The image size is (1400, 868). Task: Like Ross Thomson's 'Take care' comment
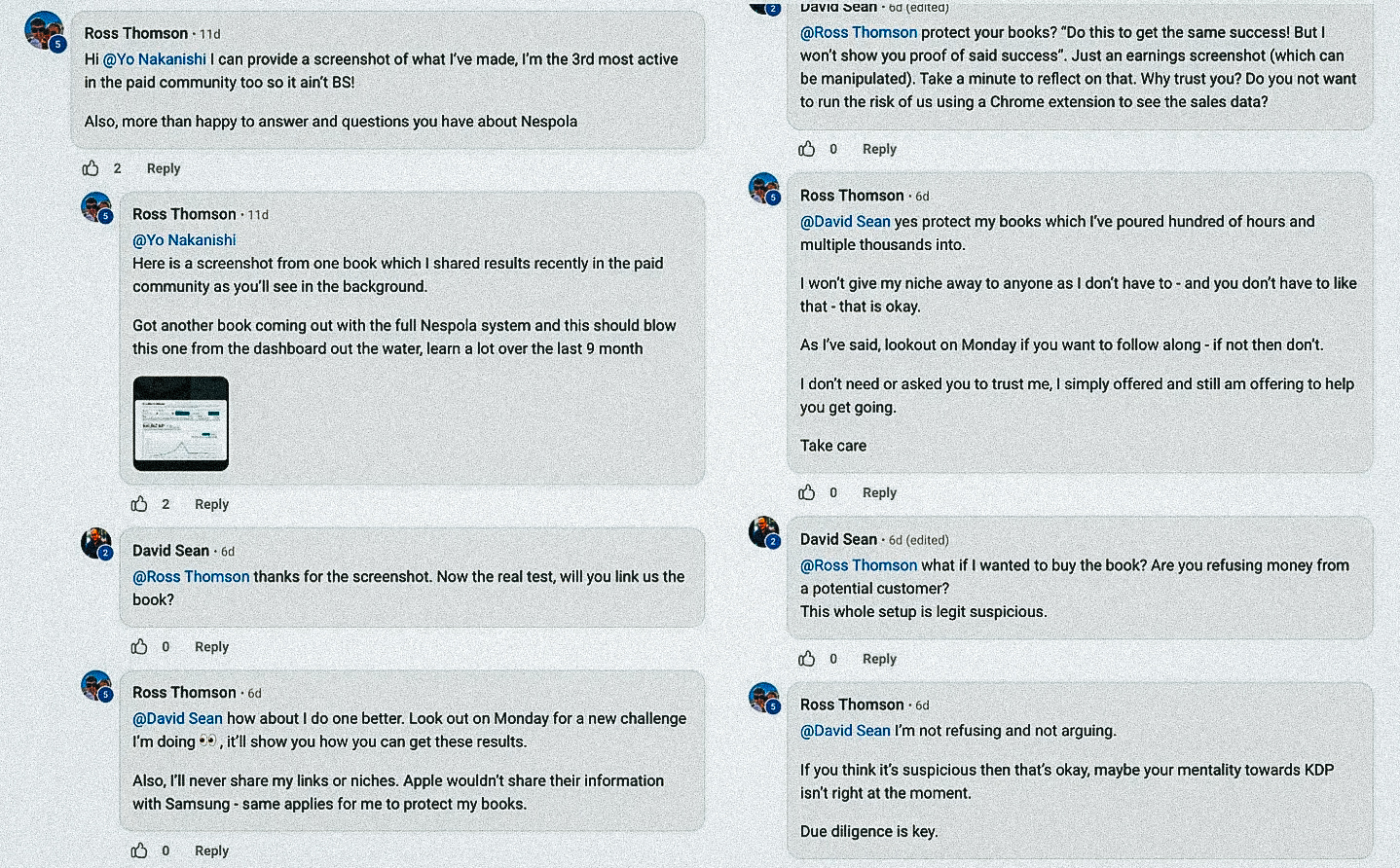point(807,492)
